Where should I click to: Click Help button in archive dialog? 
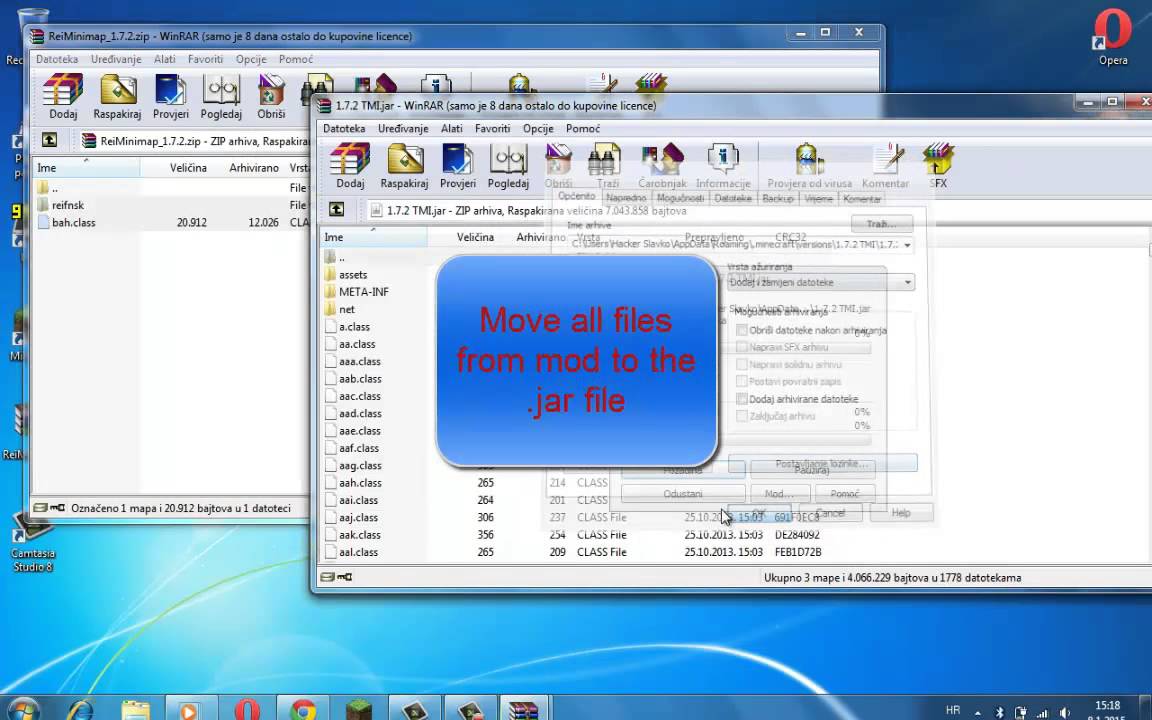pos(901,513)
